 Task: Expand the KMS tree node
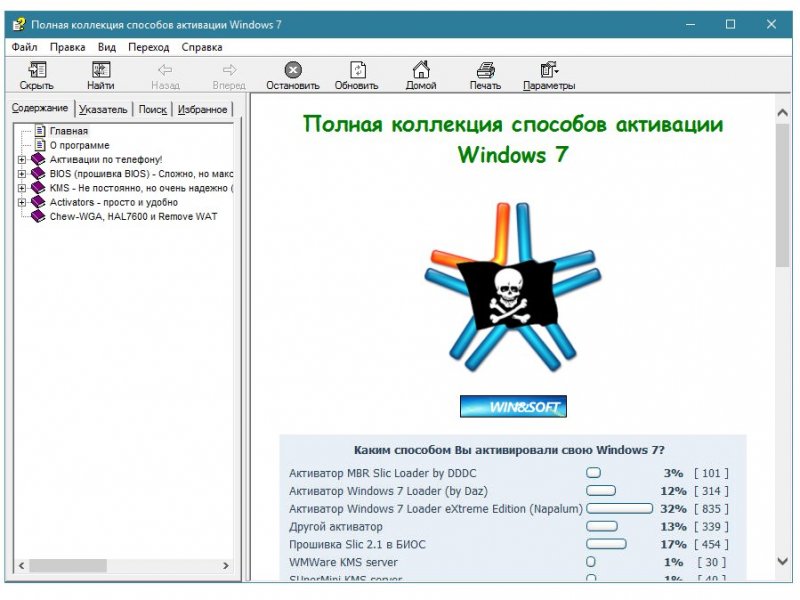[x=21, y=188]
